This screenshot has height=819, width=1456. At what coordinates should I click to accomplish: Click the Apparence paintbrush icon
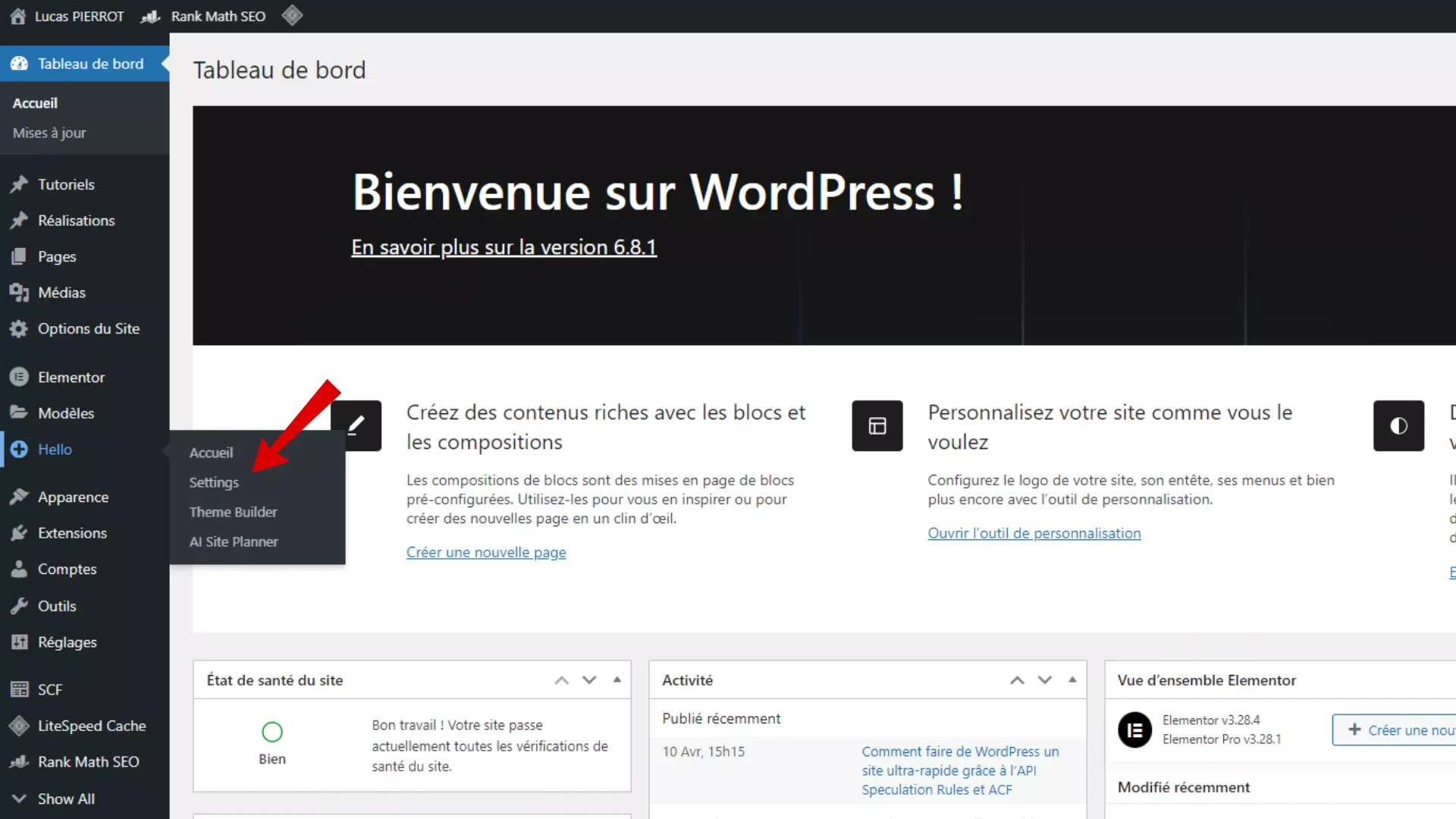pyautogui.click(x=19, y=497)
